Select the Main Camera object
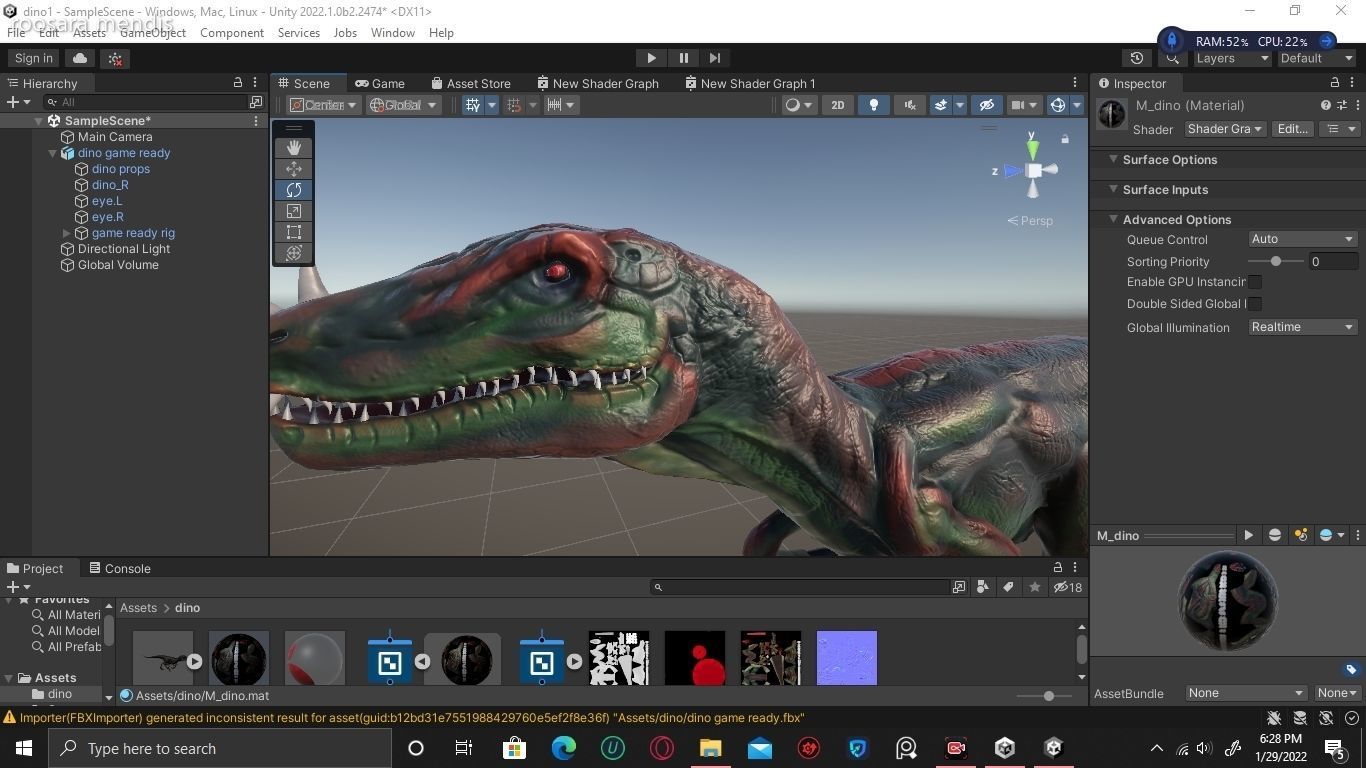 (x=115, y=137)
